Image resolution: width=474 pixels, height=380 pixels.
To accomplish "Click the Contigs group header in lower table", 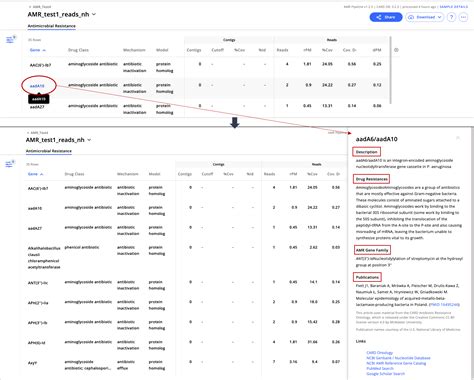I will tap(218, 164).
